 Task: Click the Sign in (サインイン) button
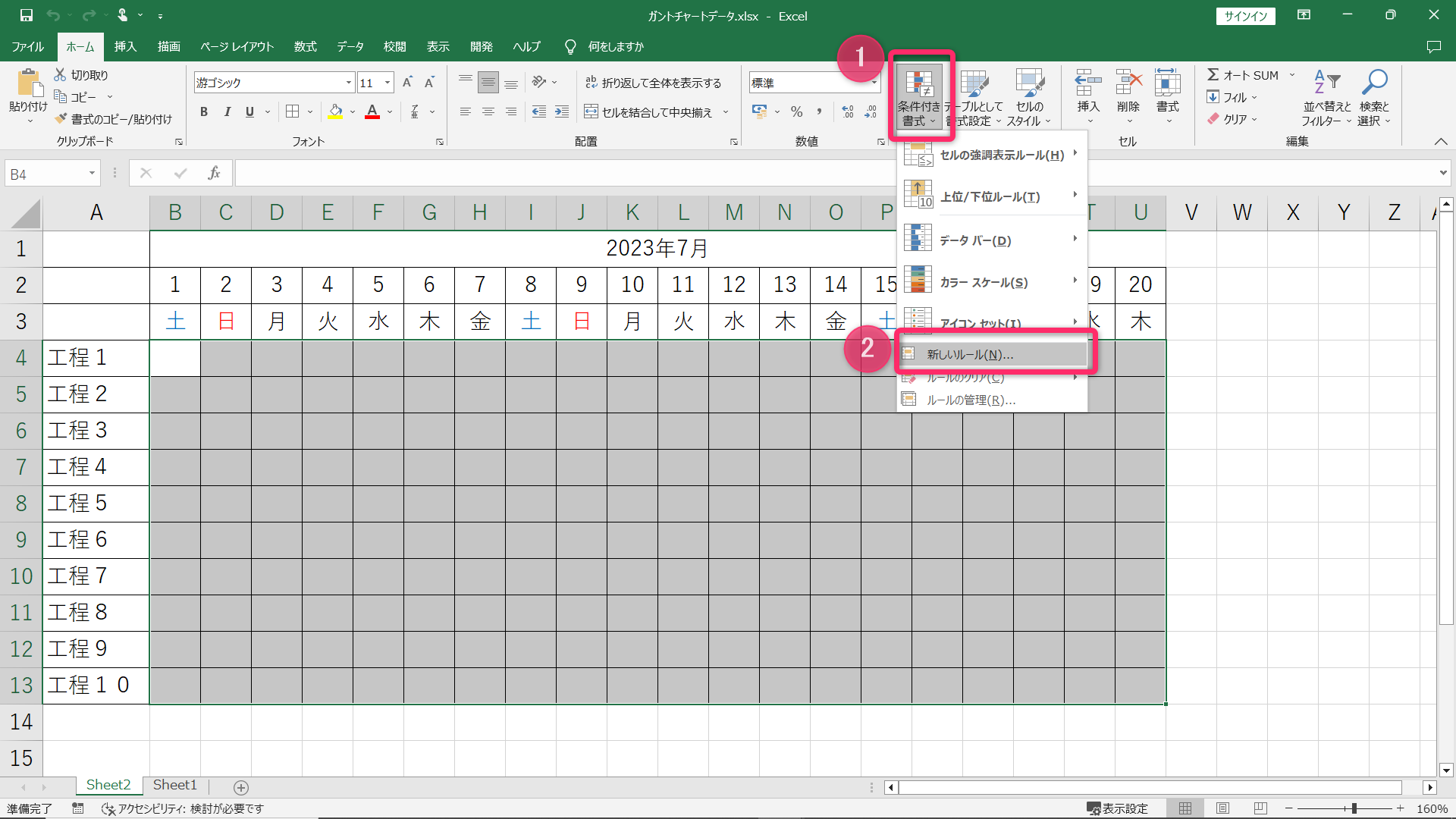click(1246, 16)
